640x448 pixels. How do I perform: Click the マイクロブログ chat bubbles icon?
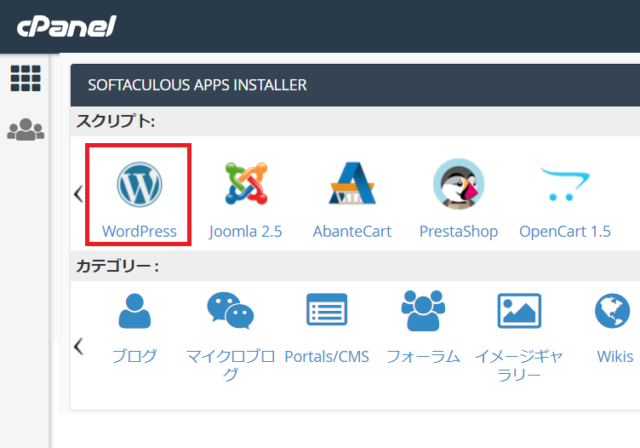pyautogui.click(x=231, y=310)
